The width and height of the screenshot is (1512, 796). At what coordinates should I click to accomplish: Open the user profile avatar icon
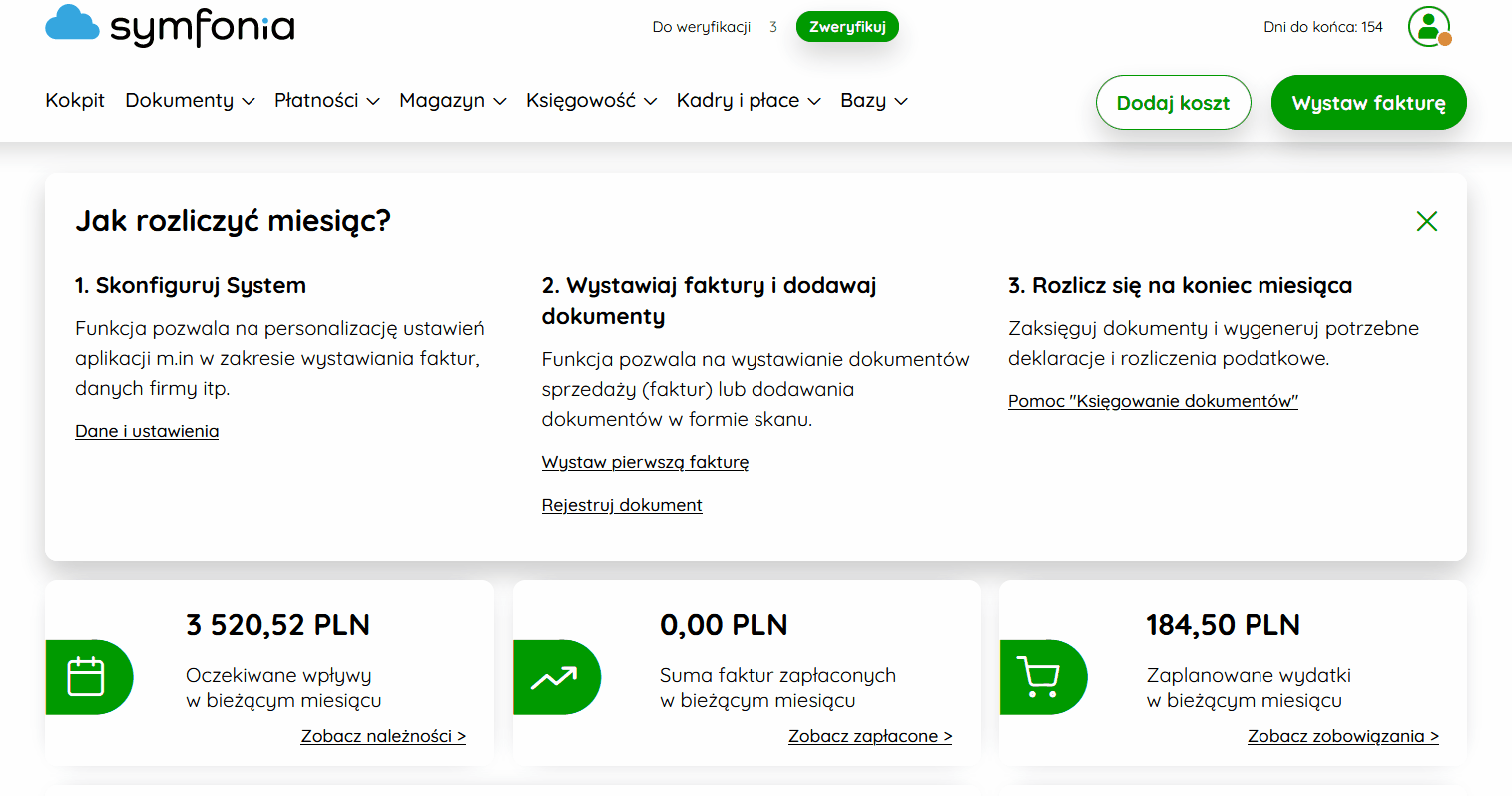[x=1429, y=27]
